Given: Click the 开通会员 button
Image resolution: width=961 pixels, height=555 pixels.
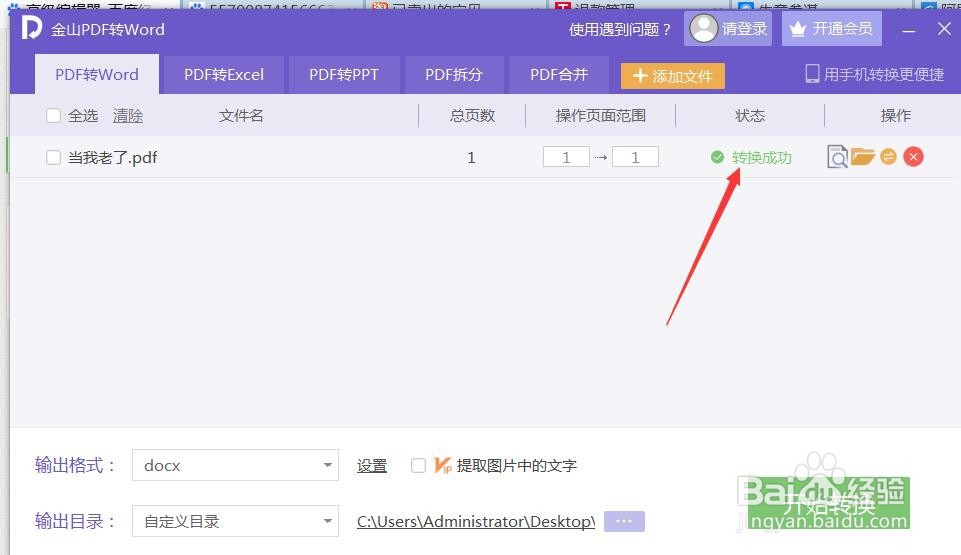Looking at the screenshot, I should [832, 28].
